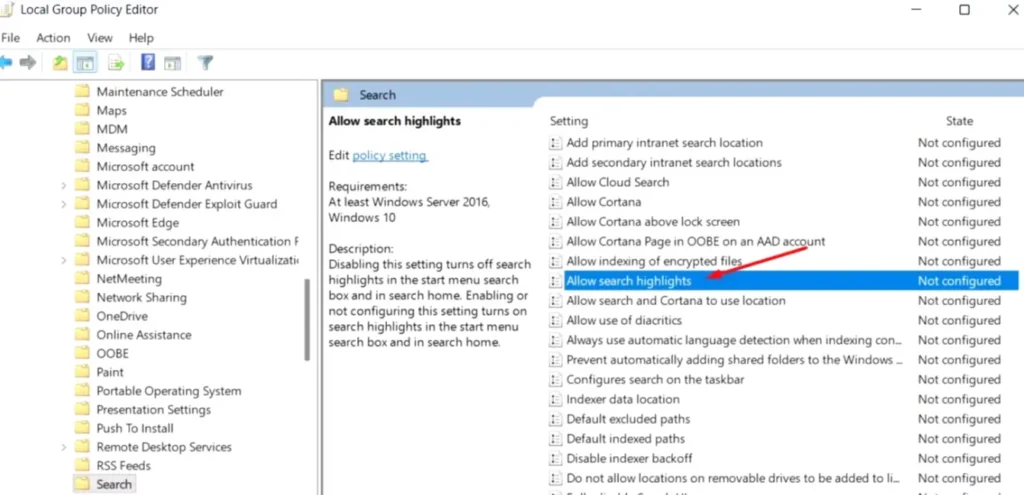
Task: Click the policy setting link
Action: (x=389, y=156)
